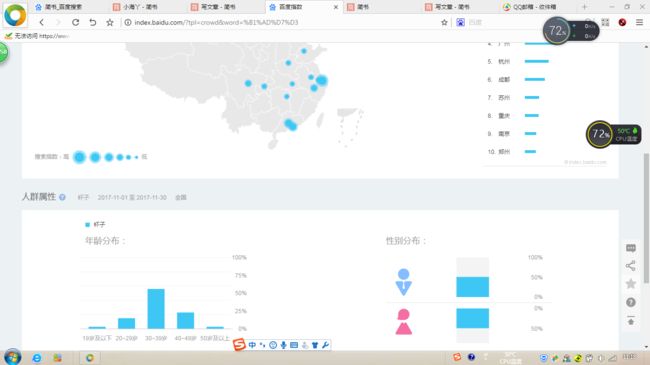Click the 20-29 age distribution bar

coord(126,324)
